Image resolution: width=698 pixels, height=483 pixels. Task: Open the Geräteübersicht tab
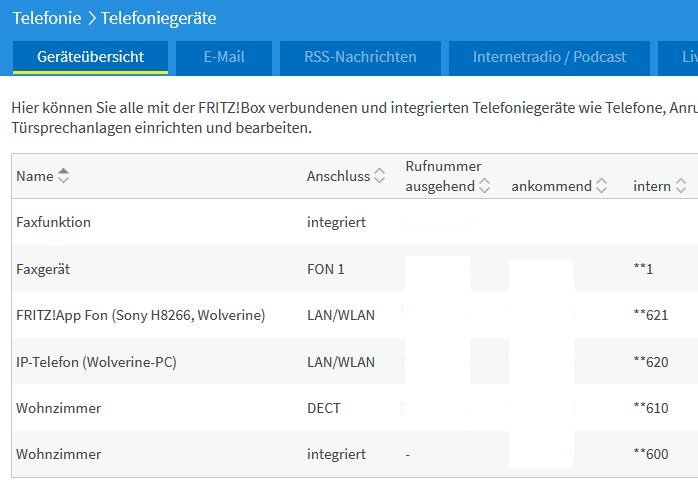pos(90,57)
